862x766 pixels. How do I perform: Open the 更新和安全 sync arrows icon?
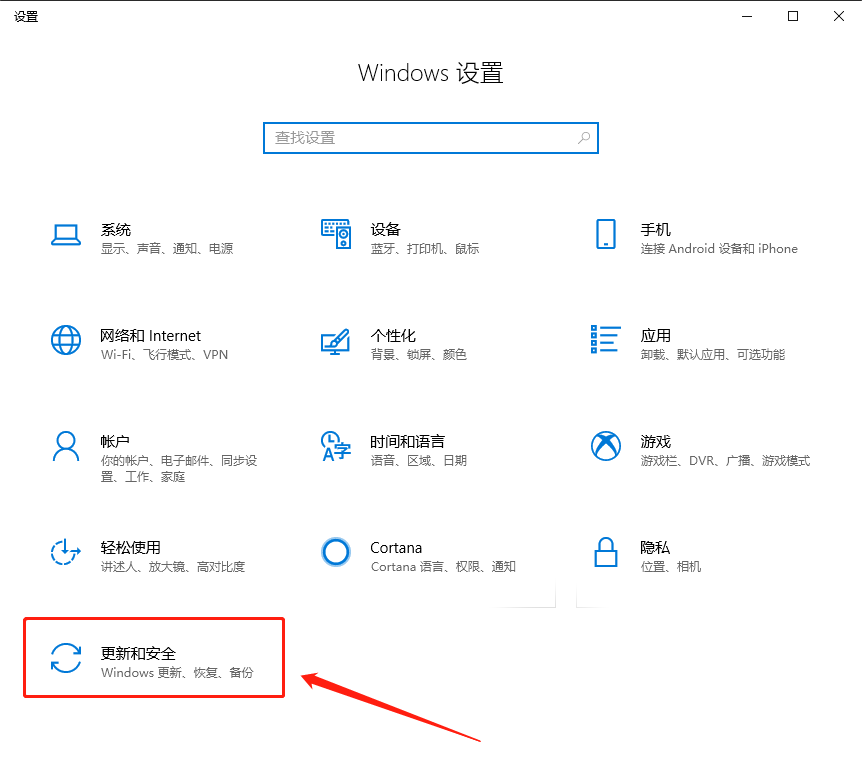[66, 658]
